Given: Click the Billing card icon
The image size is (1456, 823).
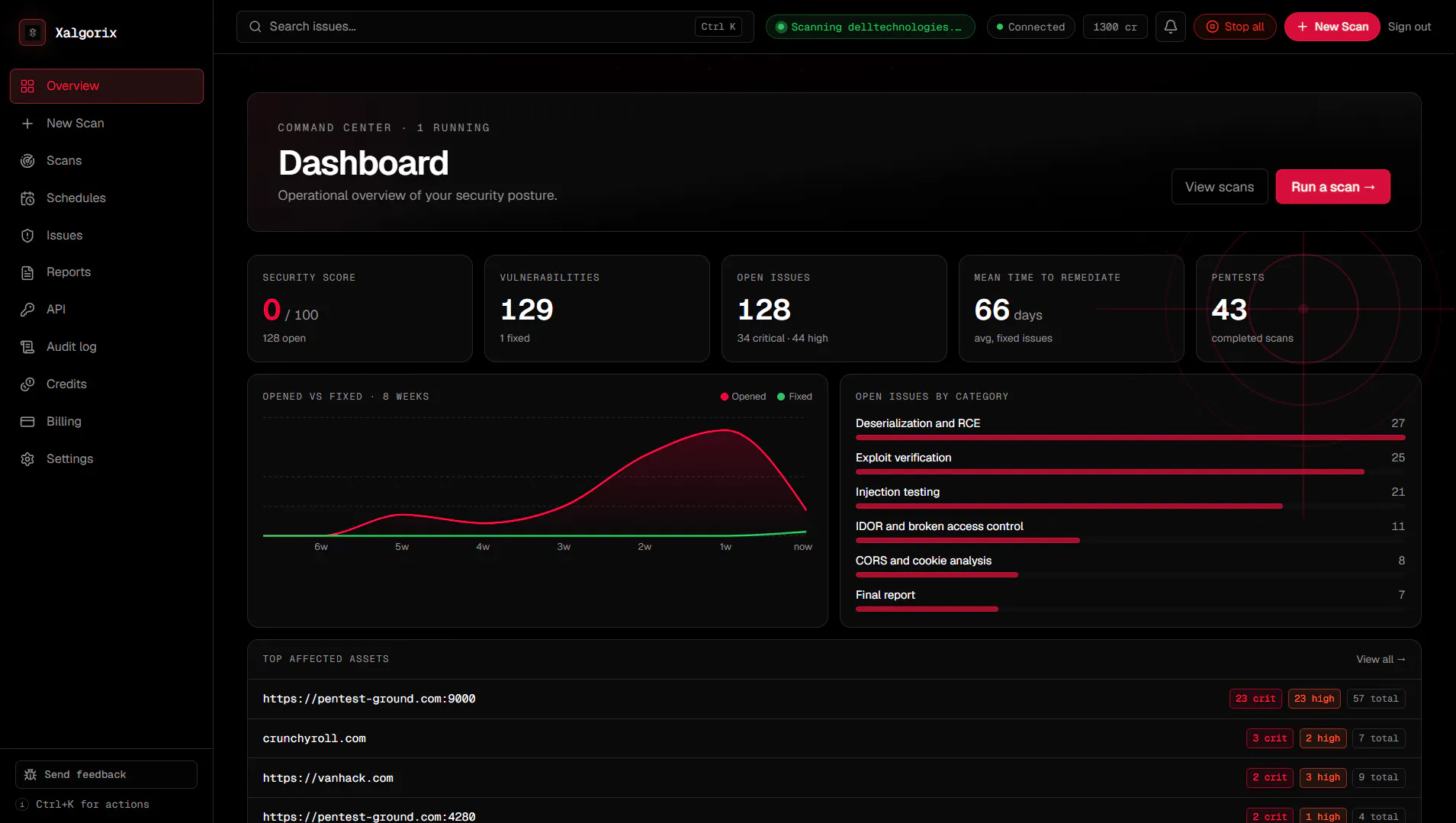Looking at the screenshot, I should click(x=27, y=422).
